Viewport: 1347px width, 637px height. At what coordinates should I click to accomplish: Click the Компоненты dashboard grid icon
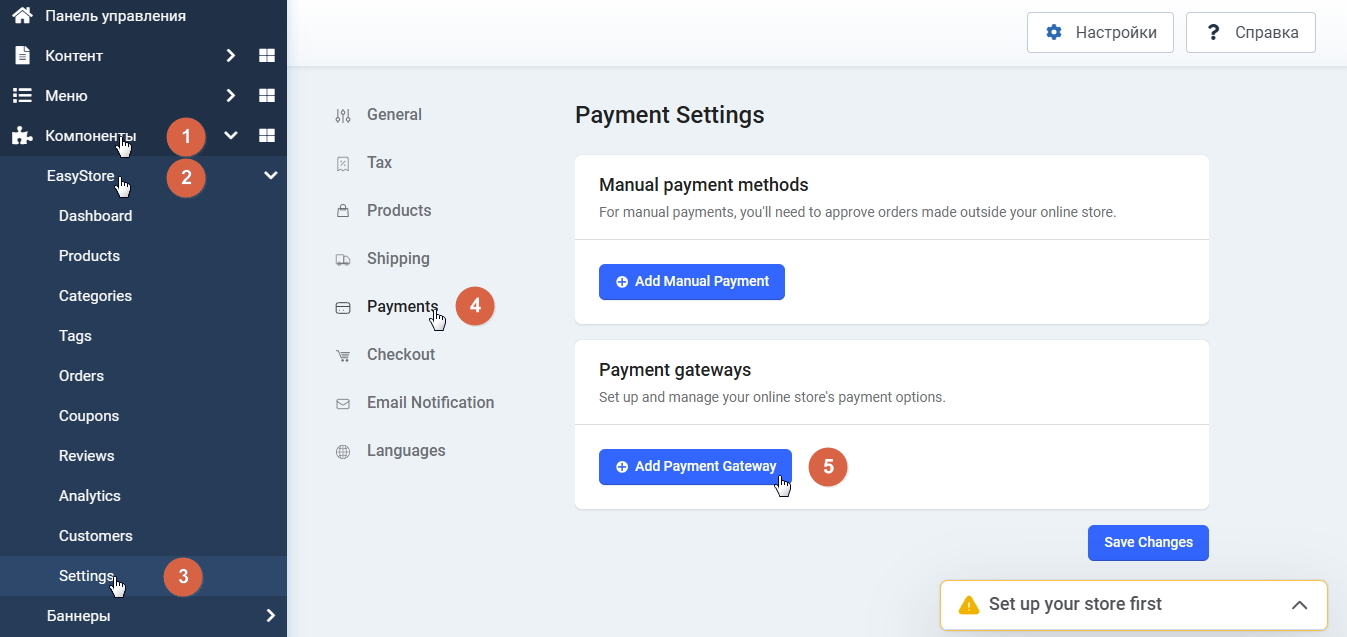(267, 136)
